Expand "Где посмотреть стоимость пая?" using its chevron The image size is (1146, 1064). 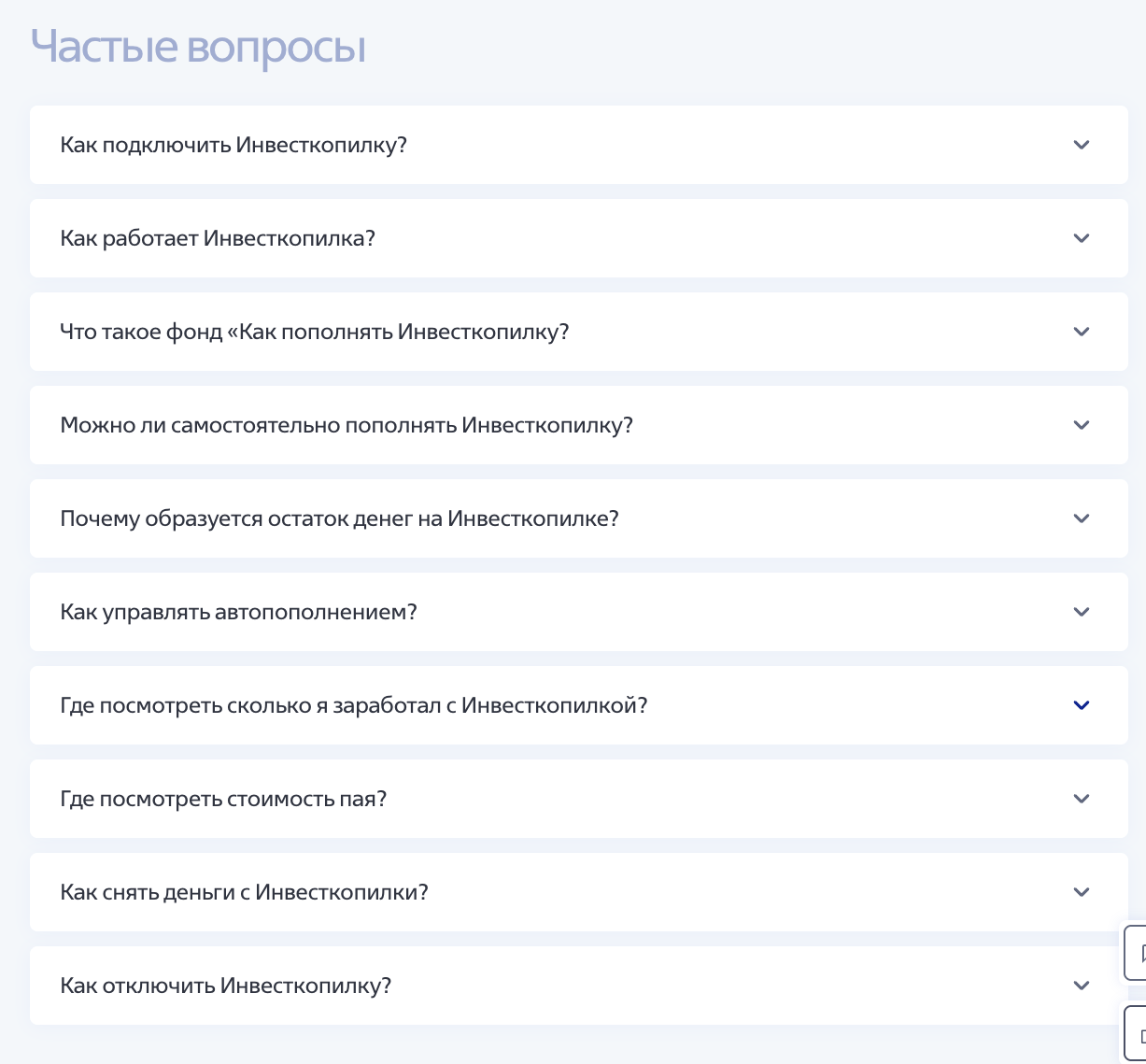(1082, 799)
